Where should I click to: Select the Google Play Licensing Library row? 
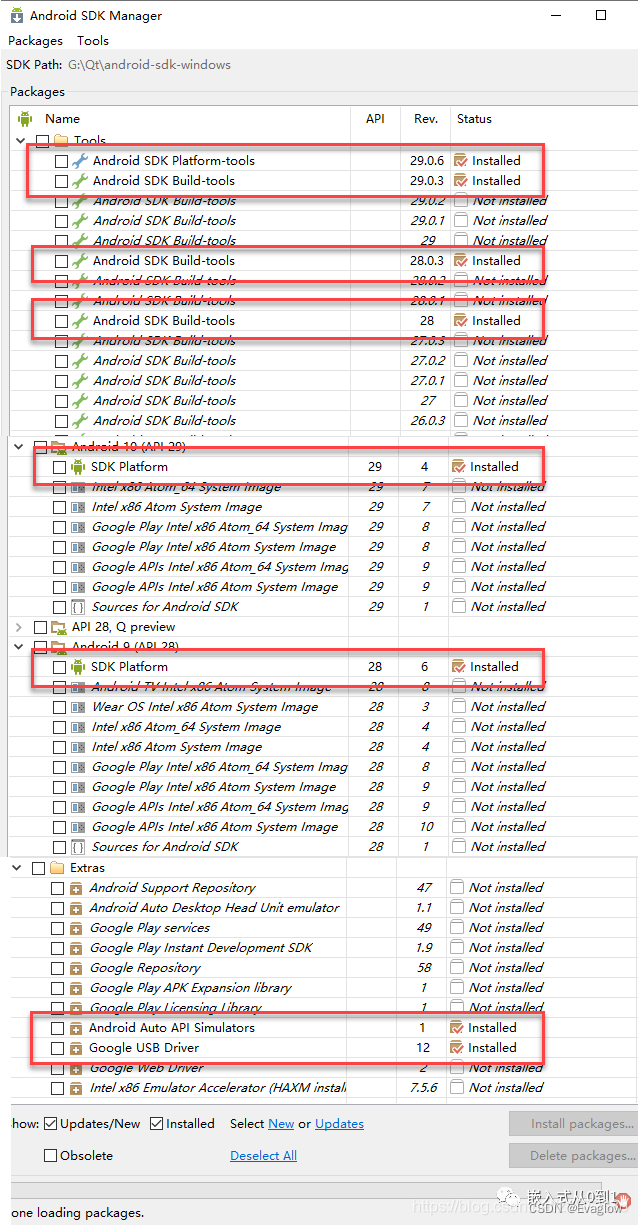pos(323,1008)
